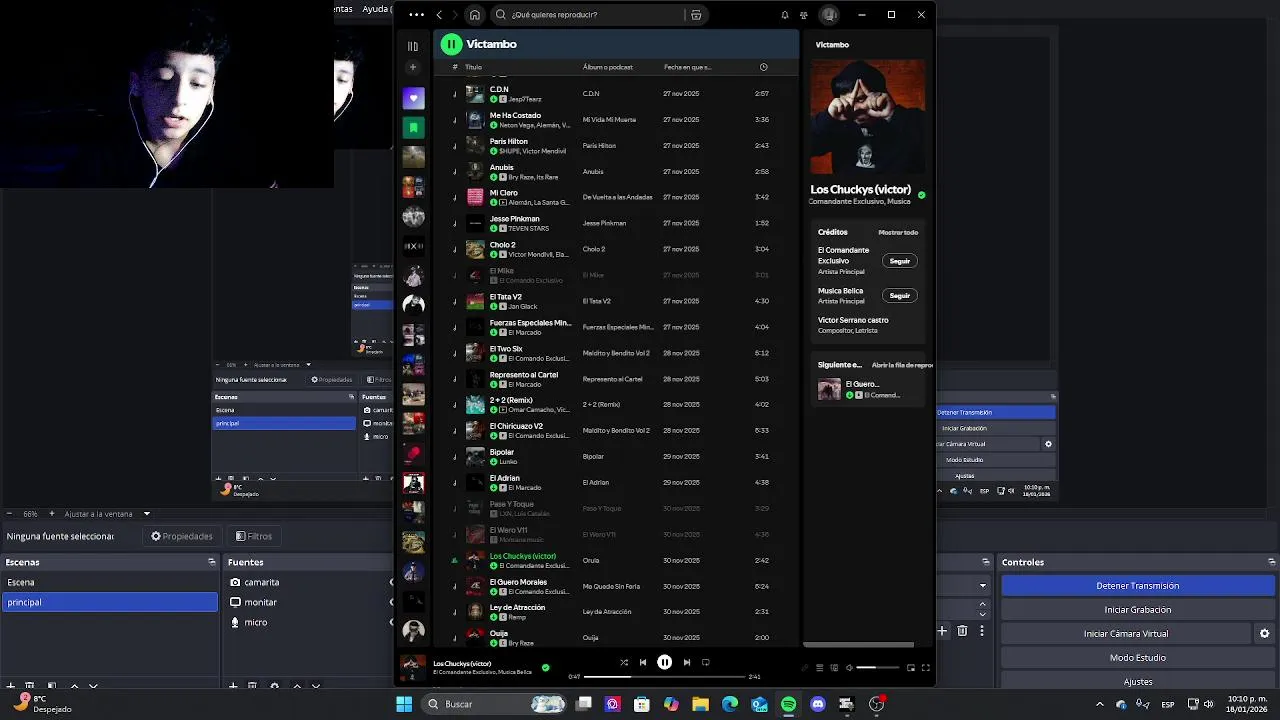Seek on the song progress bar
Image resolution: width=1280 pixels, height=720 pixels.
tap(664, 677)
